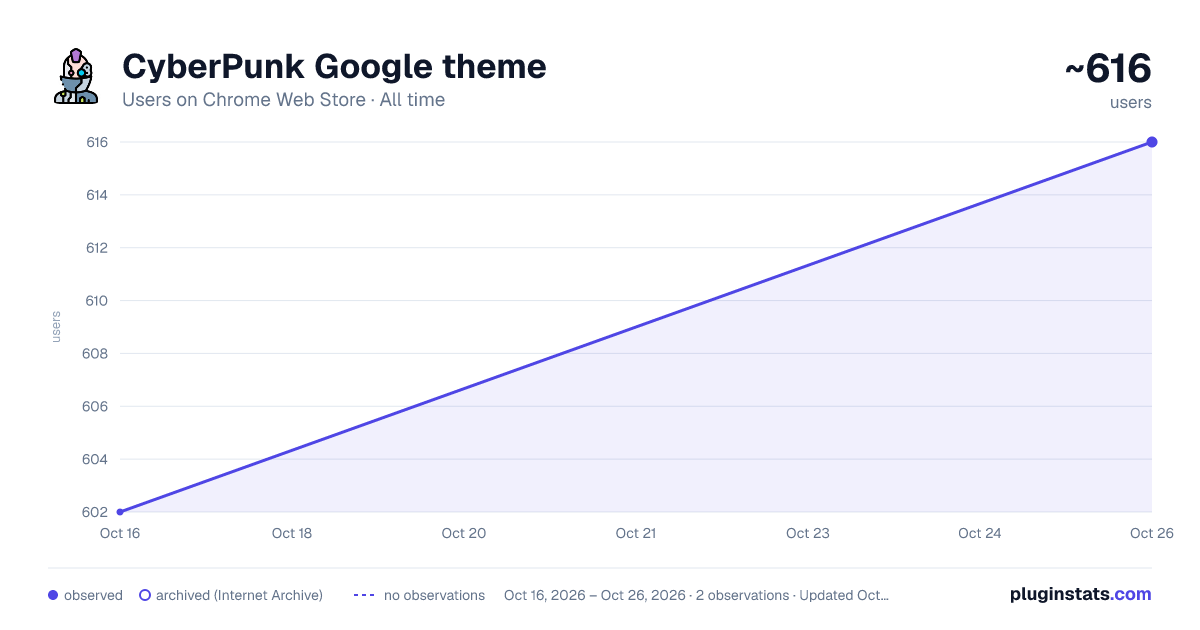Click the CyberPunk robot theme icon
The width and height of the screenshot is (1200, 630).
click(x=76, y=76)
